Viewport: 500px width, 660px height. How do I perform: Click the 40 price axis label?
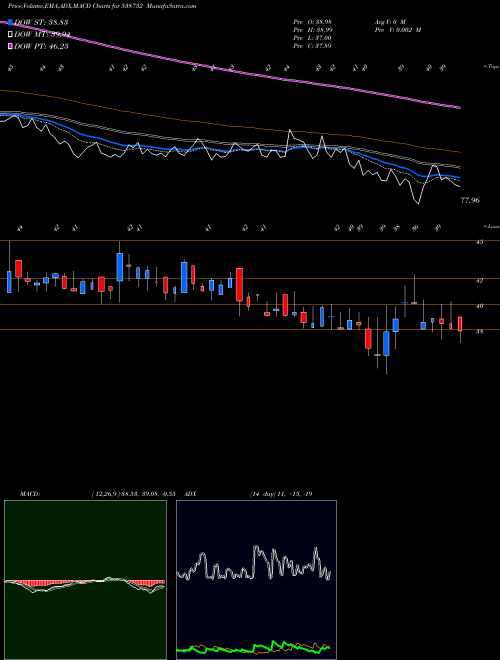click(479, 306)
